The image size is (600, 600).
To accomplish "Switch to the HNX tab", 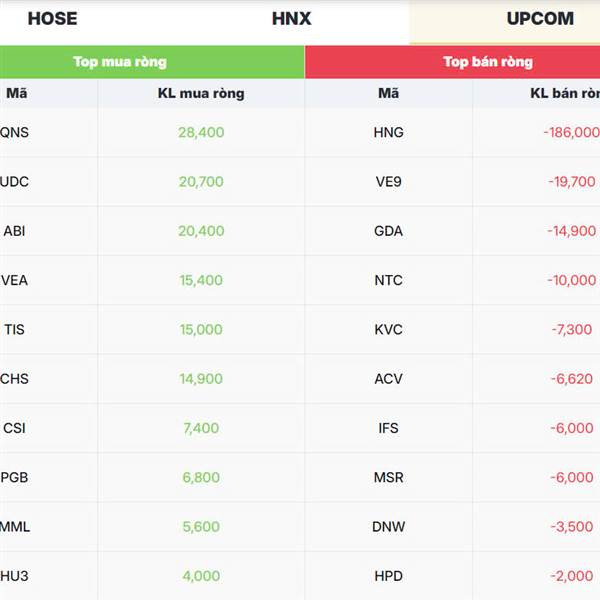I will [x=291, y=19].
